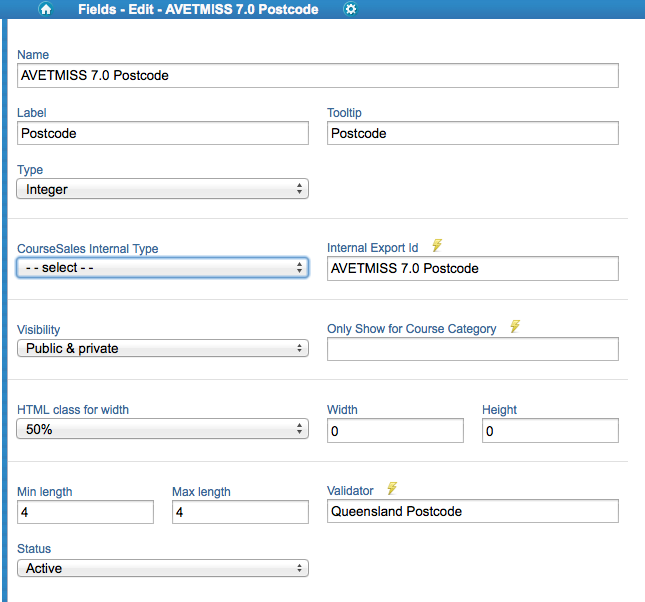
Task: Click into the Max length field
Action: click(x=240, y=512)
